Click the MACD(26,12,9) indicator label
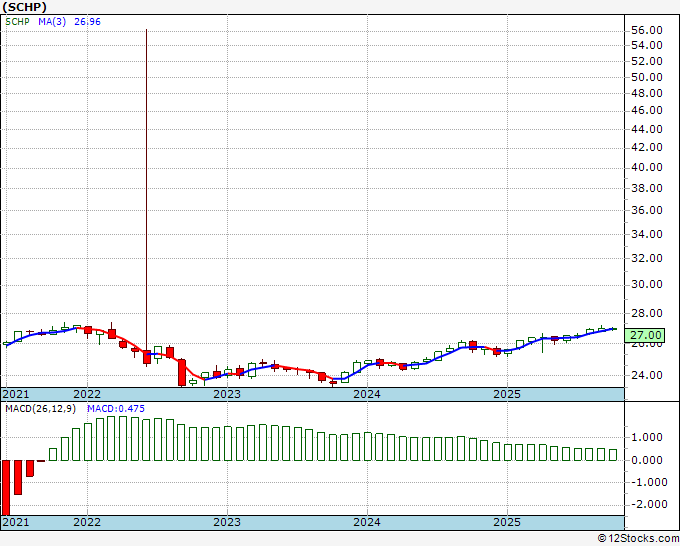This screenshot has width=680, height=546. 41,409
